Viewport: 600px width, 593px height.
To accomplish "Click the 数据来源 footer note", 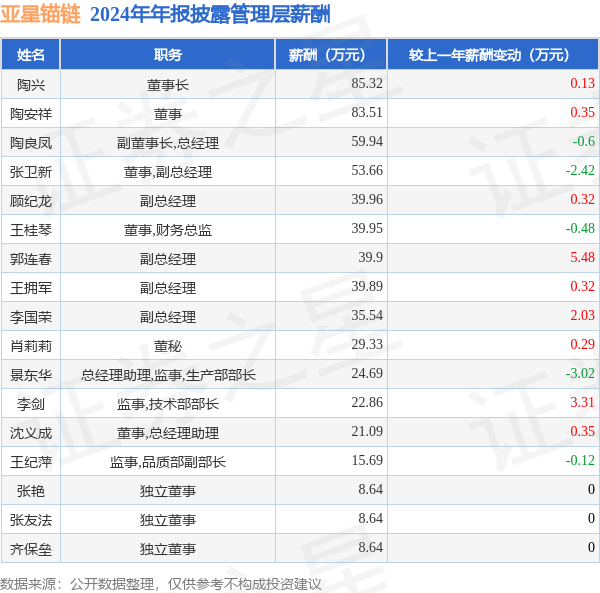I will [161, 584].
